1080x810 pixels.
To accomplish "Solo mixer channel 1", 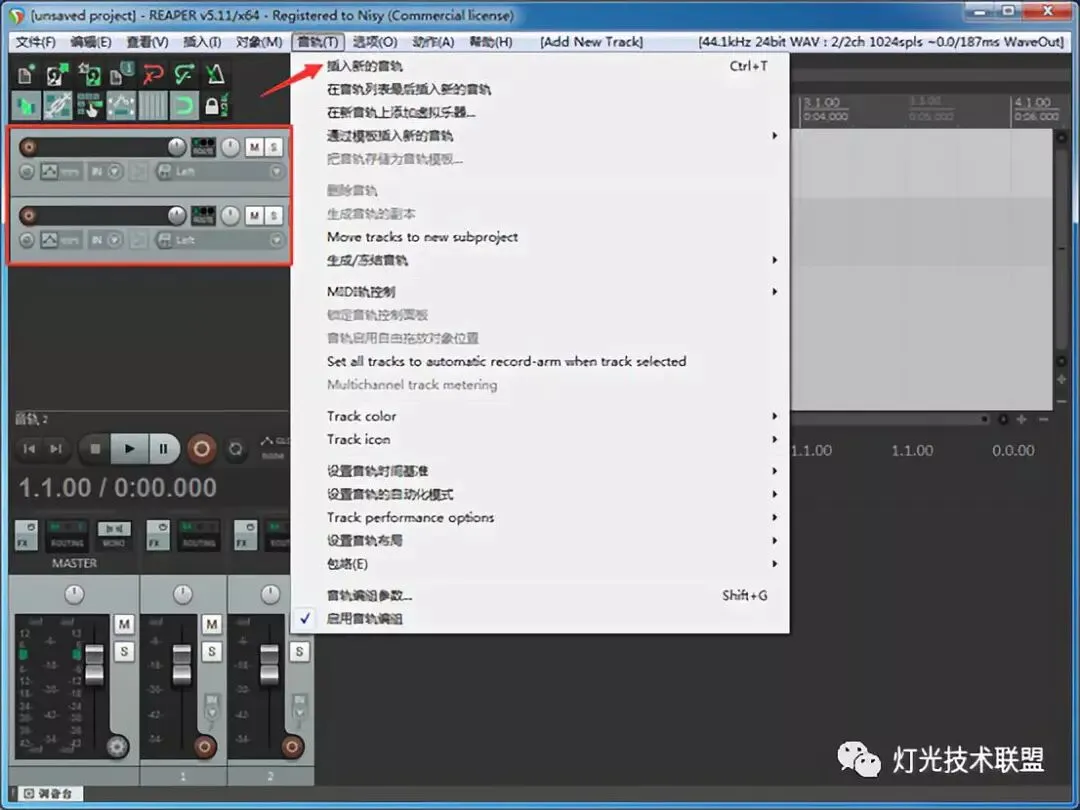I will click(x=211, y=651).
